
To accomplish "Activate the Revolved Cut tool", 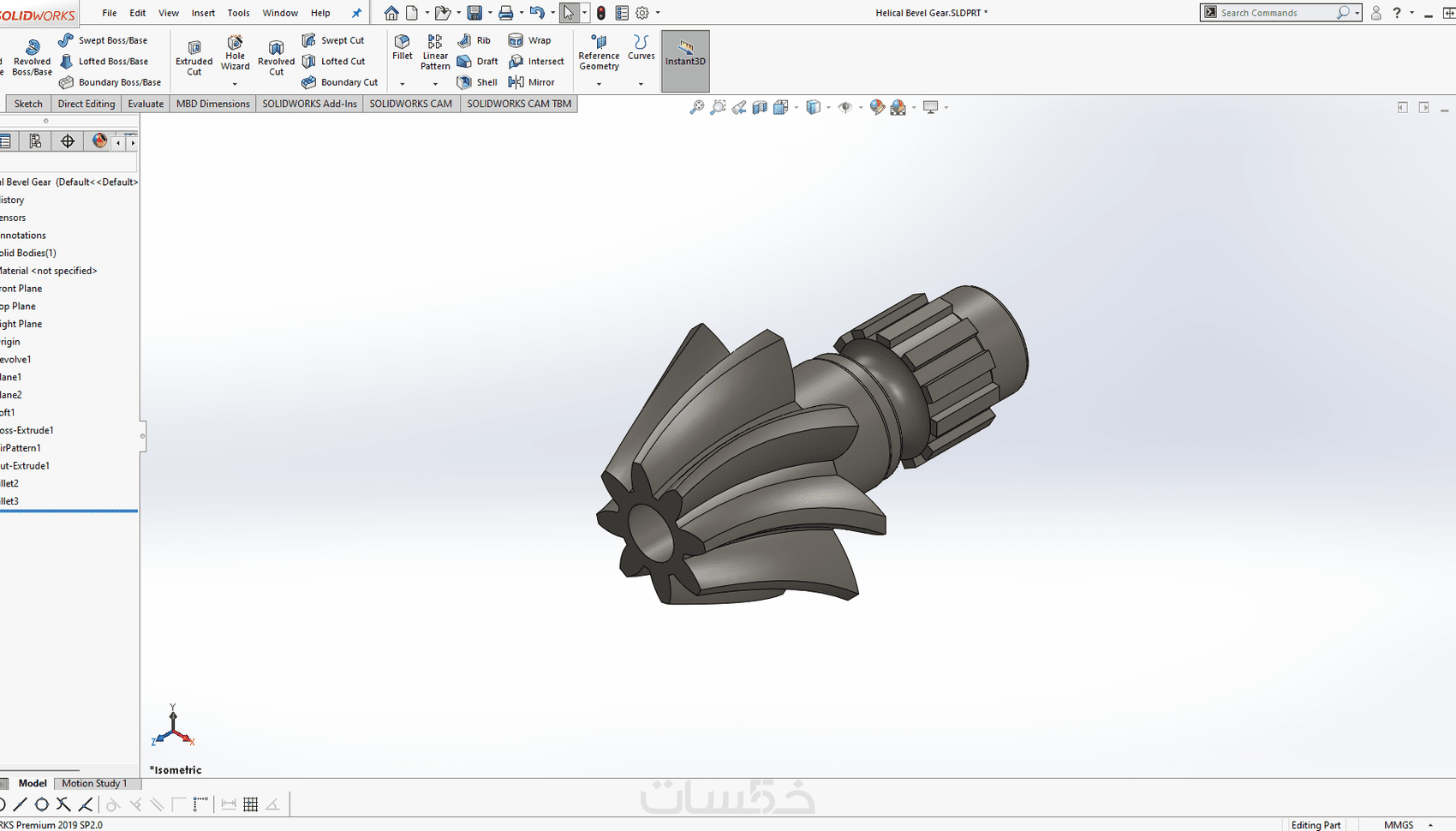I will [x=276, y=57].
